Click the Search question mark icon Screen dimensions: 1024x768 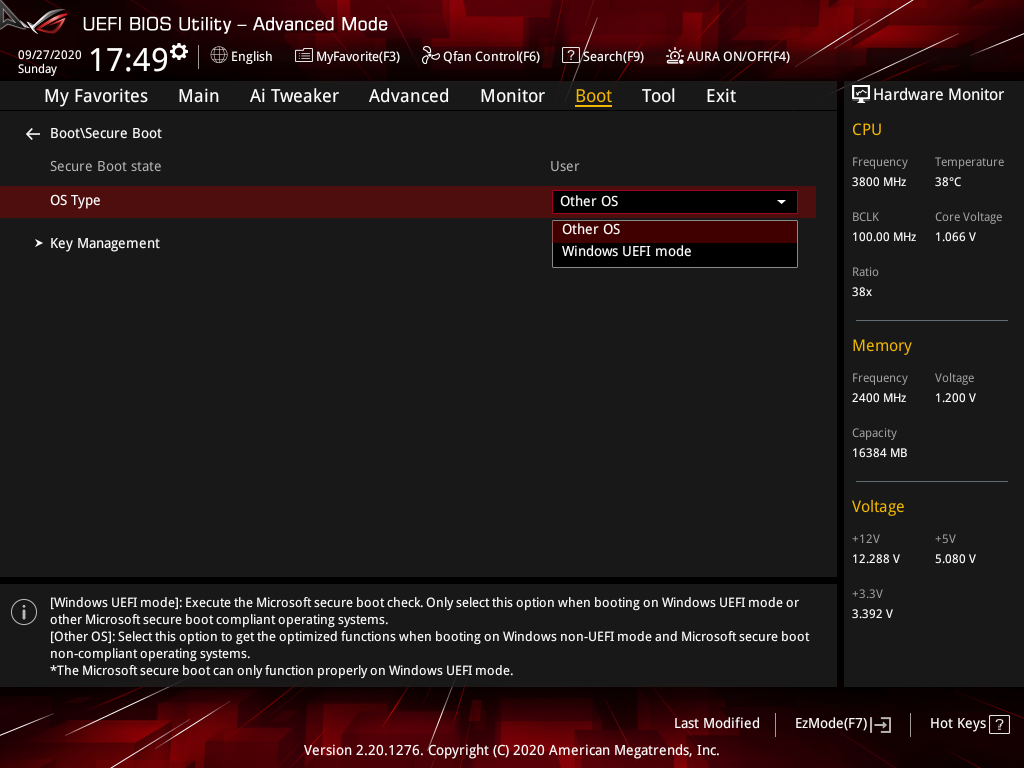(570, 56)
